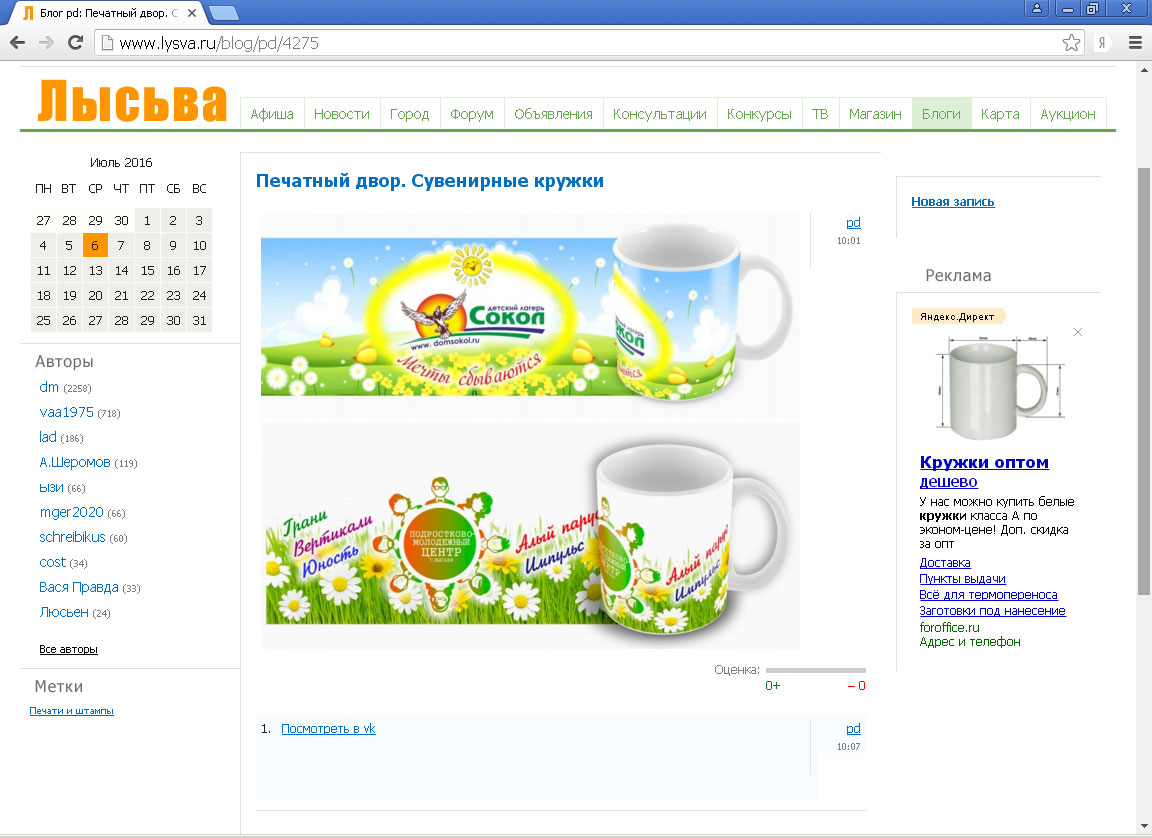Click the 'Заготовки под нанесение' ad link
1152x838 pixels.
coord(993,611)
